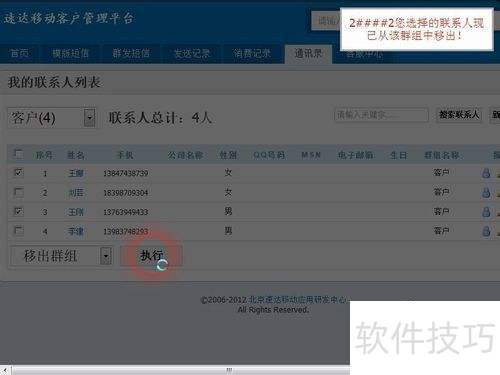This screenshot has width=500, height=375.
Task: Click the left arrow of the horizontal scrollbar
Action: pyautogui.click(x=5, y=370)
